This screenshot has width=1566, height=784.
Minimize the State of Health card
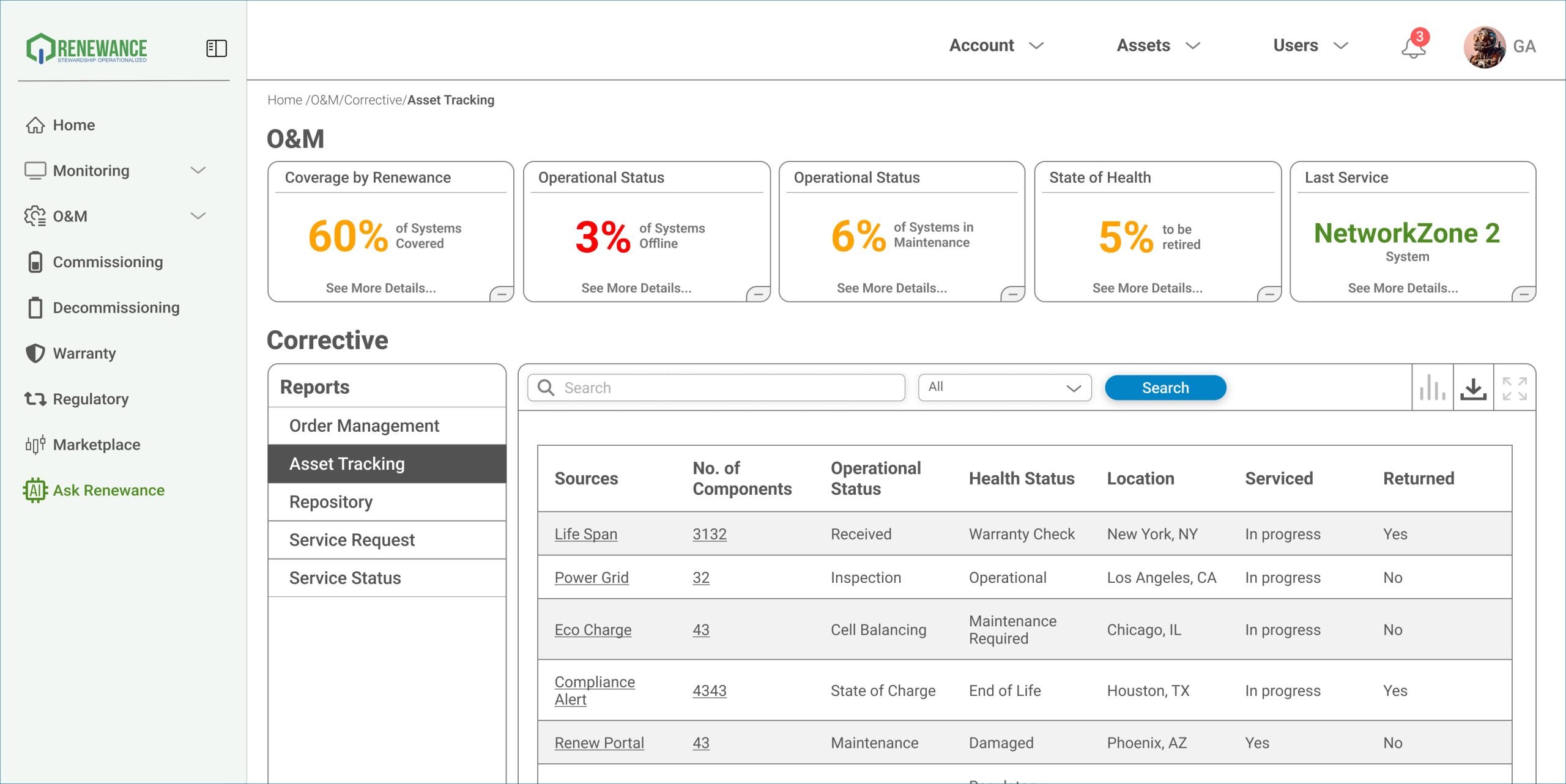(x=1269, y=294)
